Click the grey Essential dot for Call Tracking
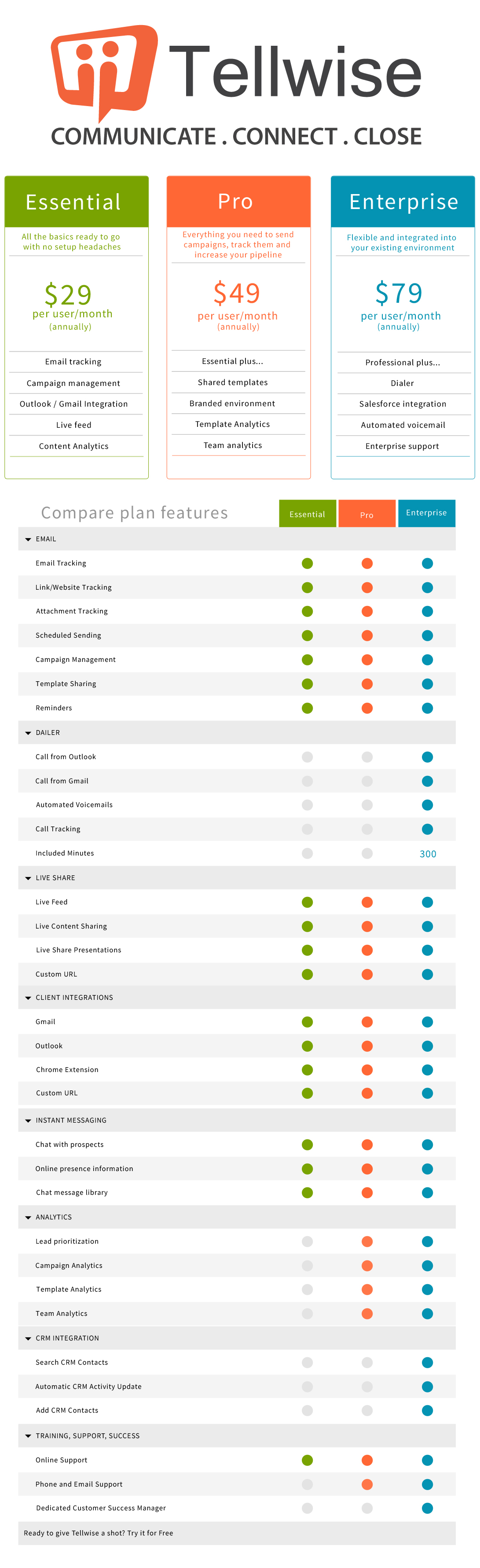 pyautogui.click(x=307, y=829)
